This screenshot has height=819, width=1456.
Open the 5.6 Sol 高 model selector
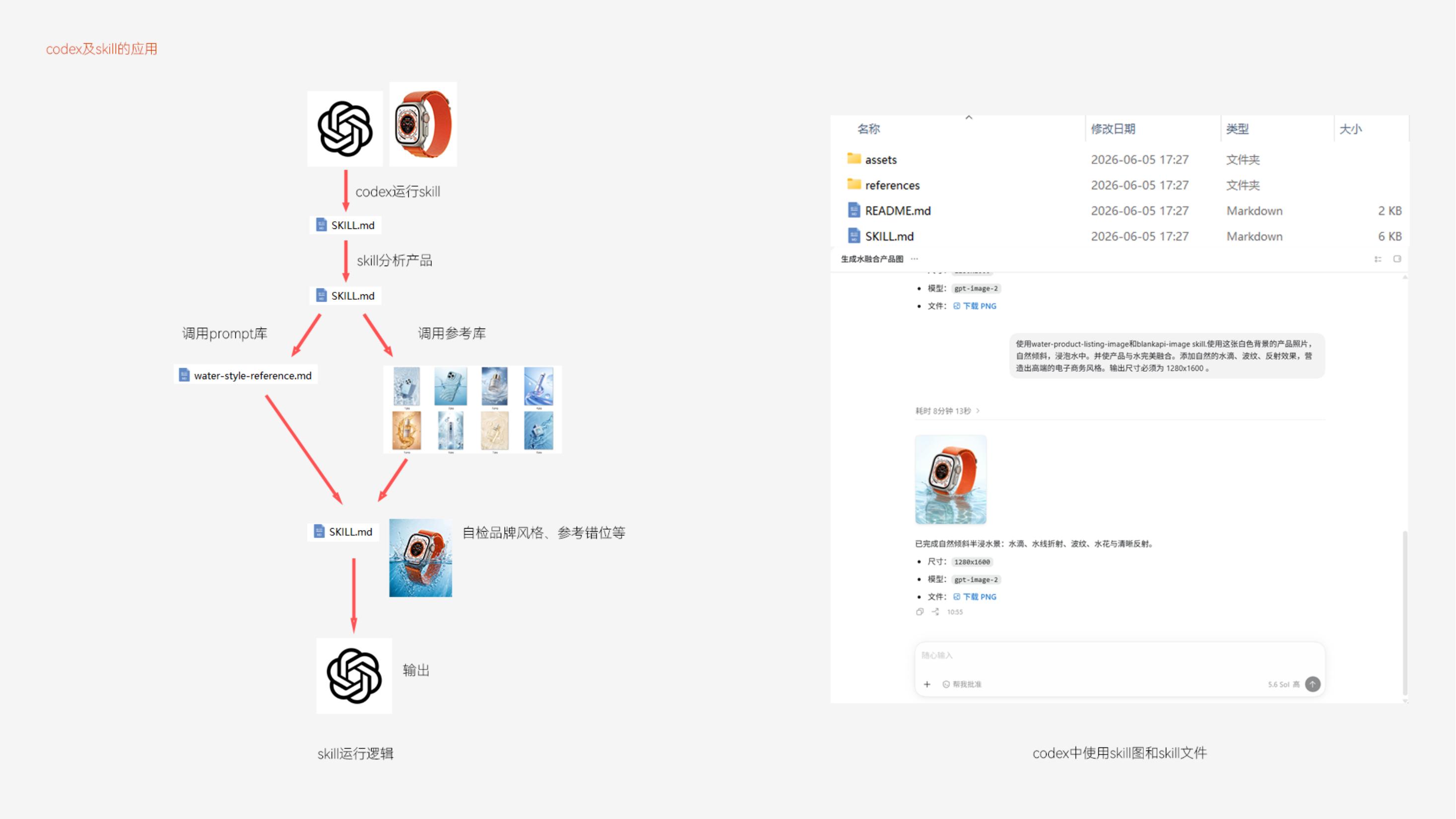(1284, 684)
